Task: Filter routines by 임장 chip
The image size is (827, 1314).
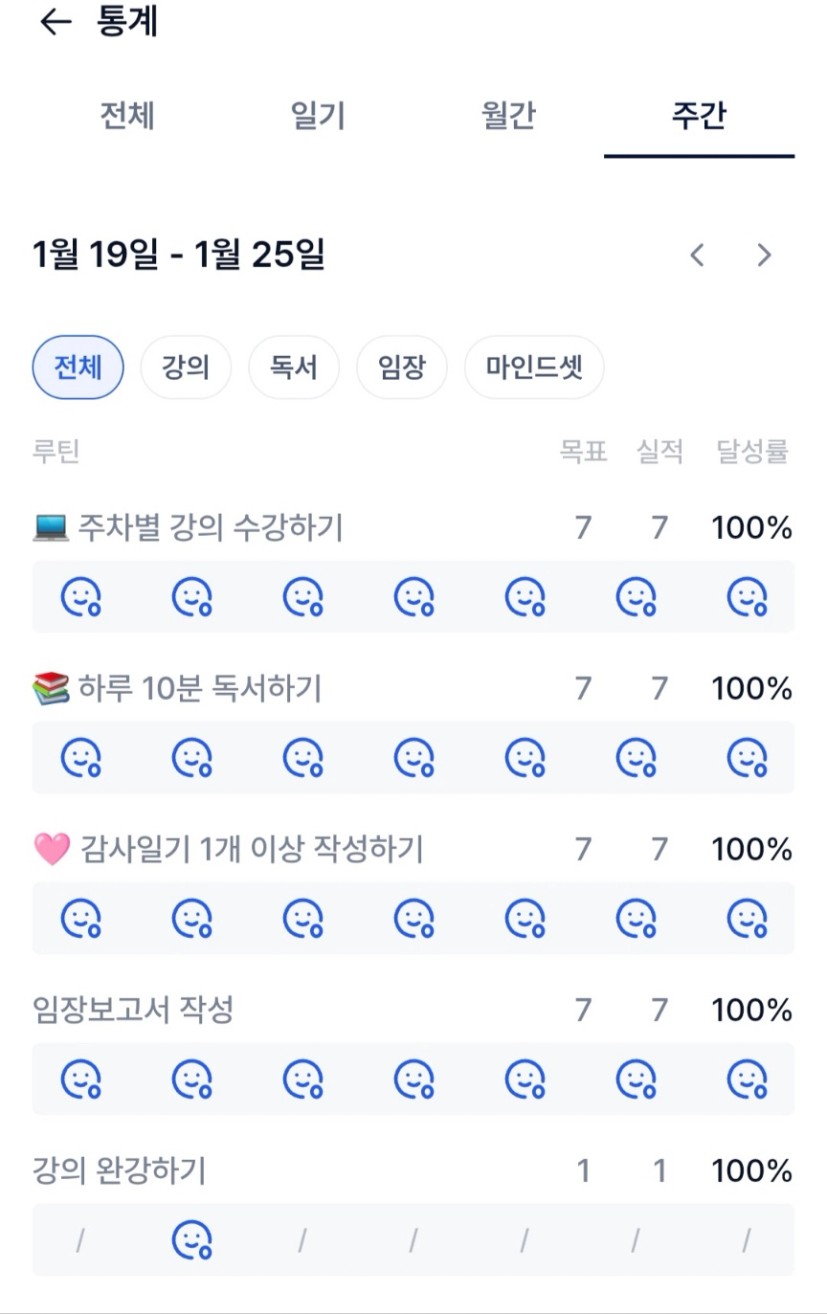Action: 401,368
